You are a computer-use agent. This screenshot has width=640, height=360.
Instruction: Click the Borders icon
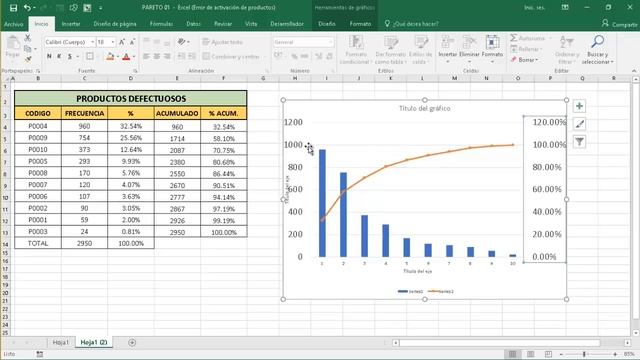point(90,56)
